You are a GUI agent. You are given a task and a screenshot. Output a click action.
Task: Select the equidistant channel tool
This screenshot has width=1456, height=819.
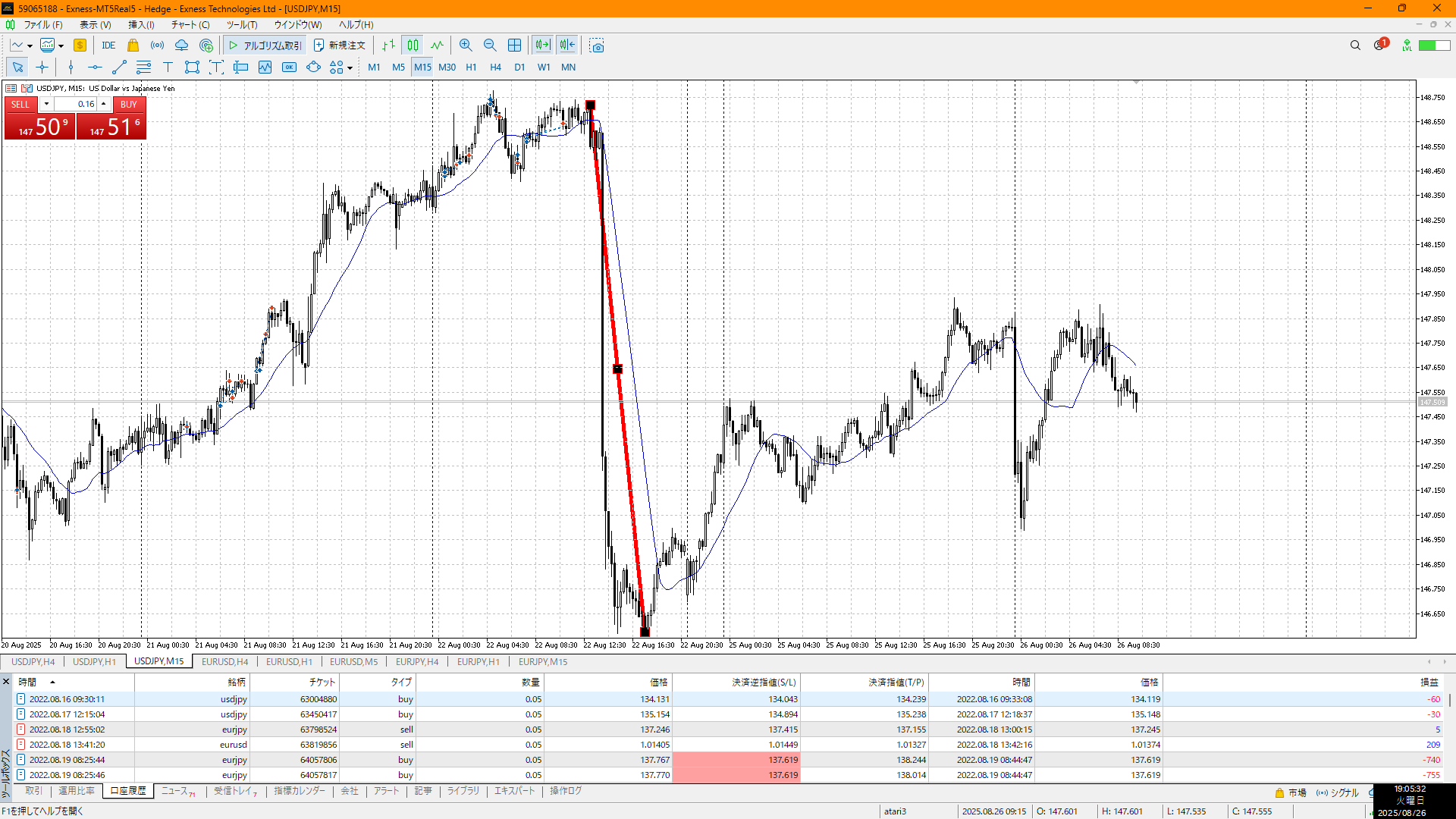tap(143, 67)
